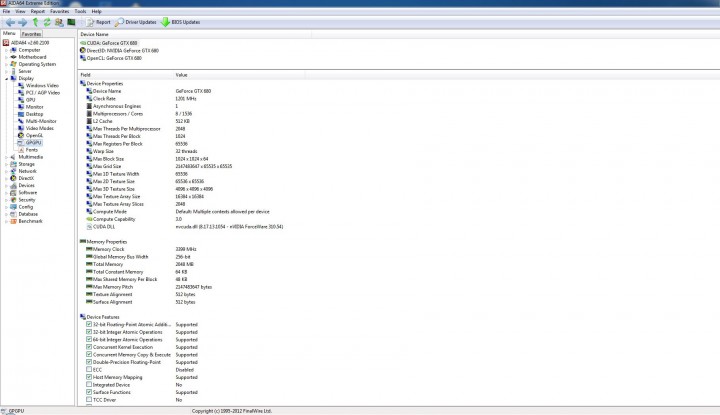
Task: Click the icon beside OpenCL: GeForce GTX 680
Action: (x=83, y=58)
